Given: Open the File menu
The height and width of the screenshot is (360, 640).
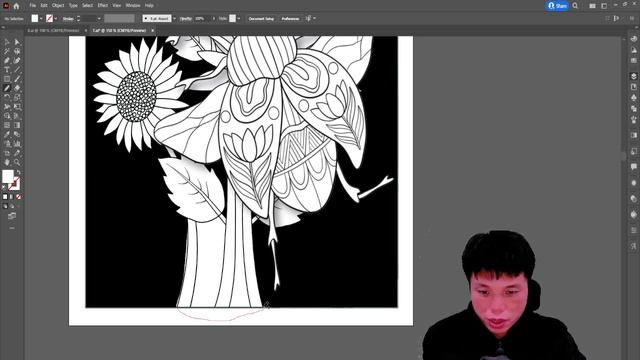Looking at the screenshot, I should point(32,6).
